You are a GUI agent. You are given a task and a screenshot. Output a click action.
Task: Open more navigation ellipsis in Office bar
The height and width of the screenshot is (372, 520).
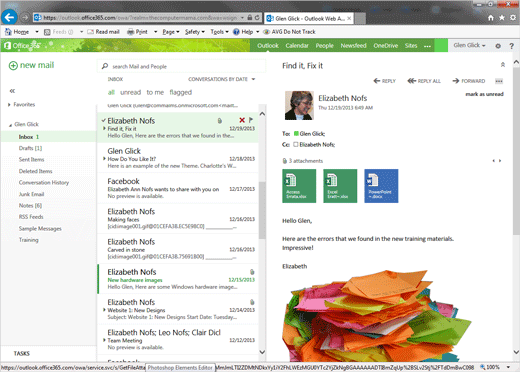coord(427,46)
